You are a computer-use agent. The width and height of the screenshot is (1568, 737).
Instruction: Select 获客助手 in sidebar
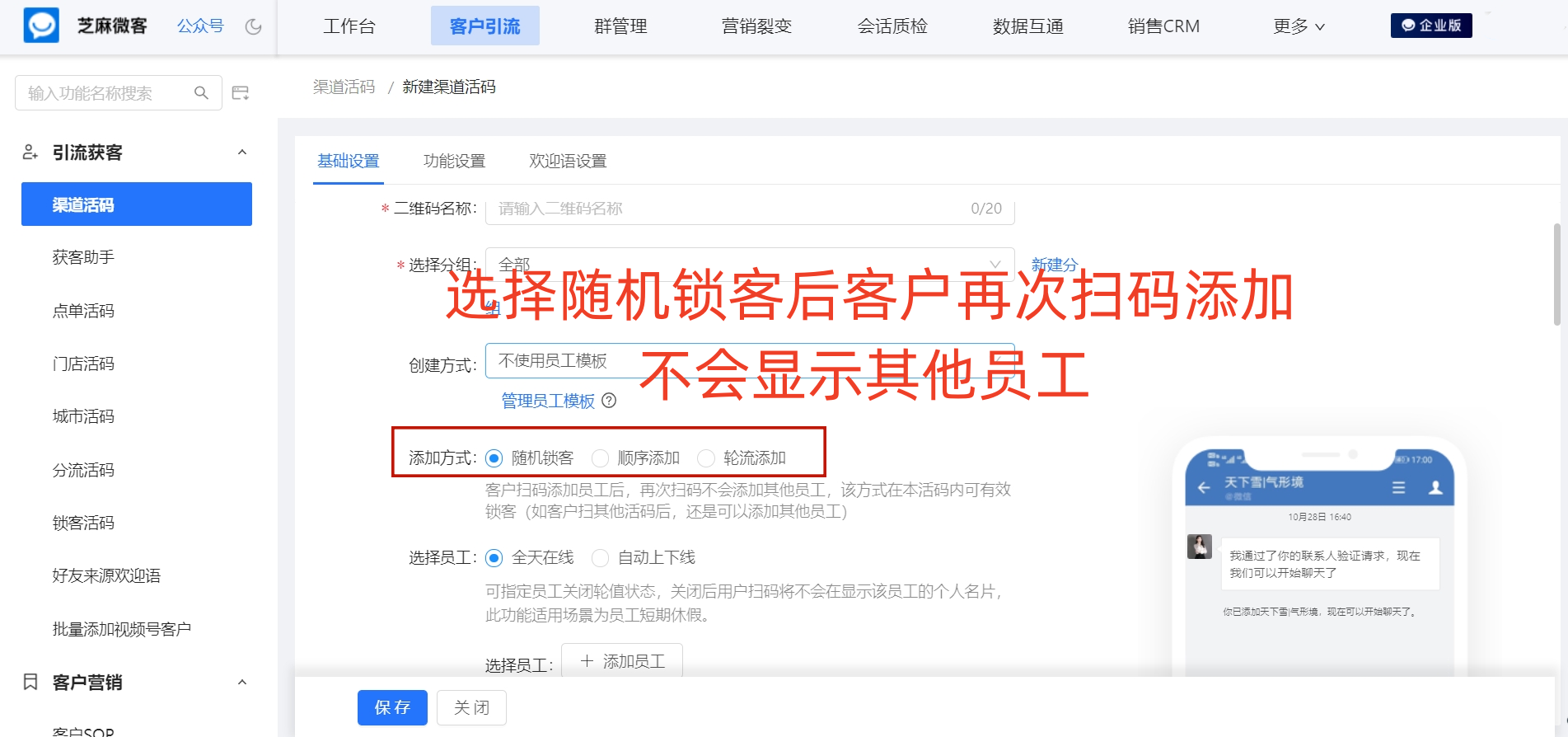tap(83, 257)
